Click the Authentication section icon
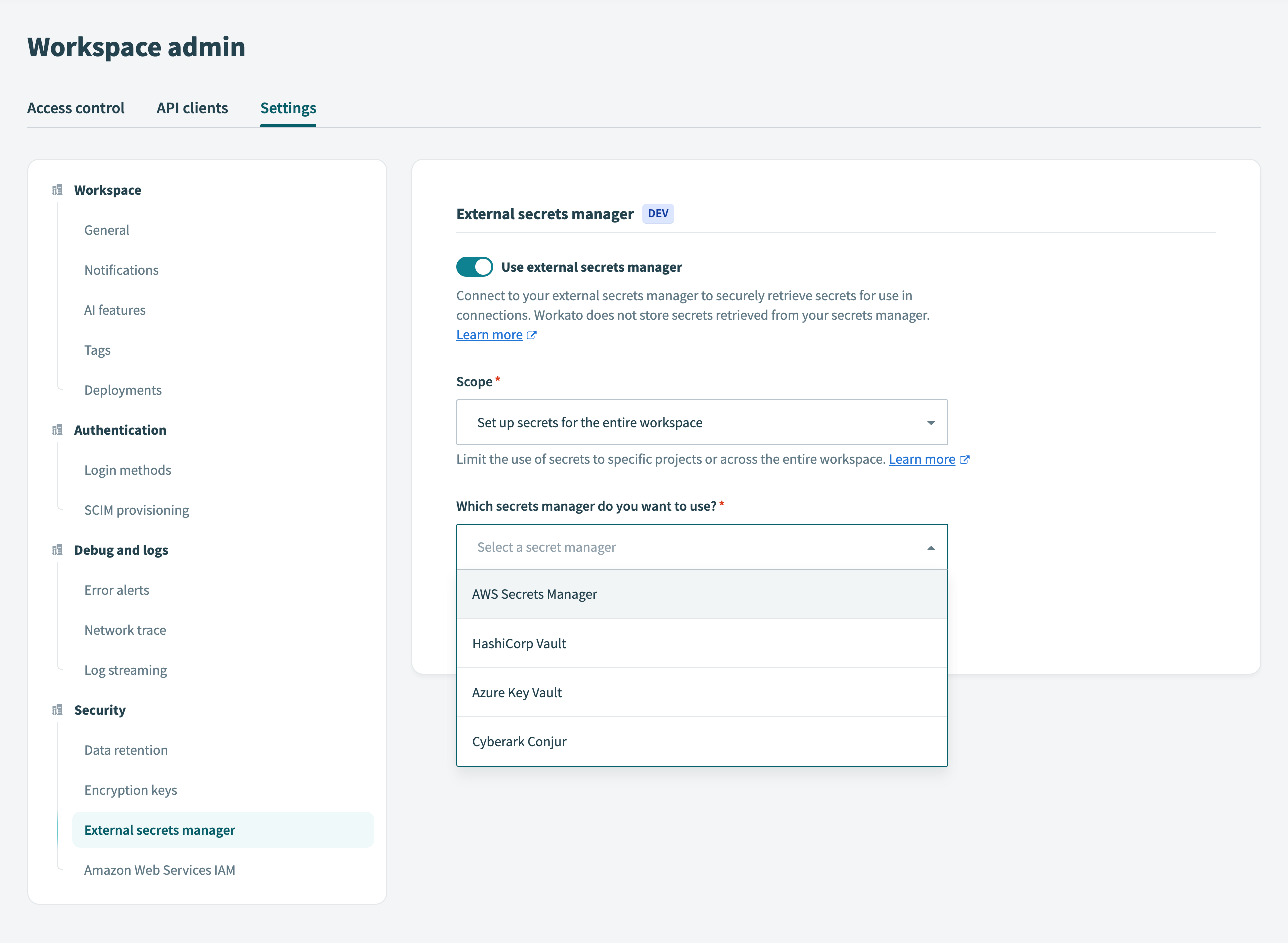The image size is (1288, 943). [57, 430]
